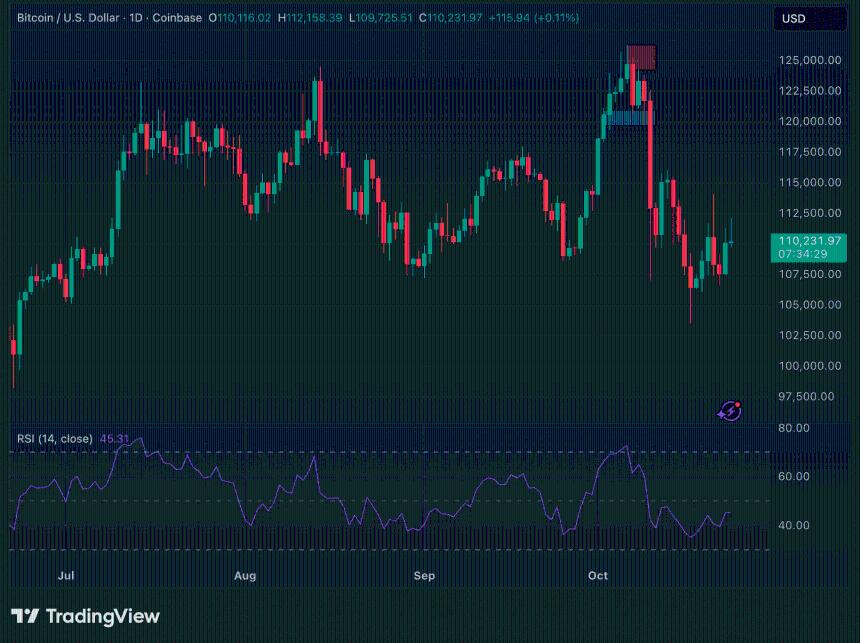Select the red rectangle drawing above the peak

(x=640, y=58)
